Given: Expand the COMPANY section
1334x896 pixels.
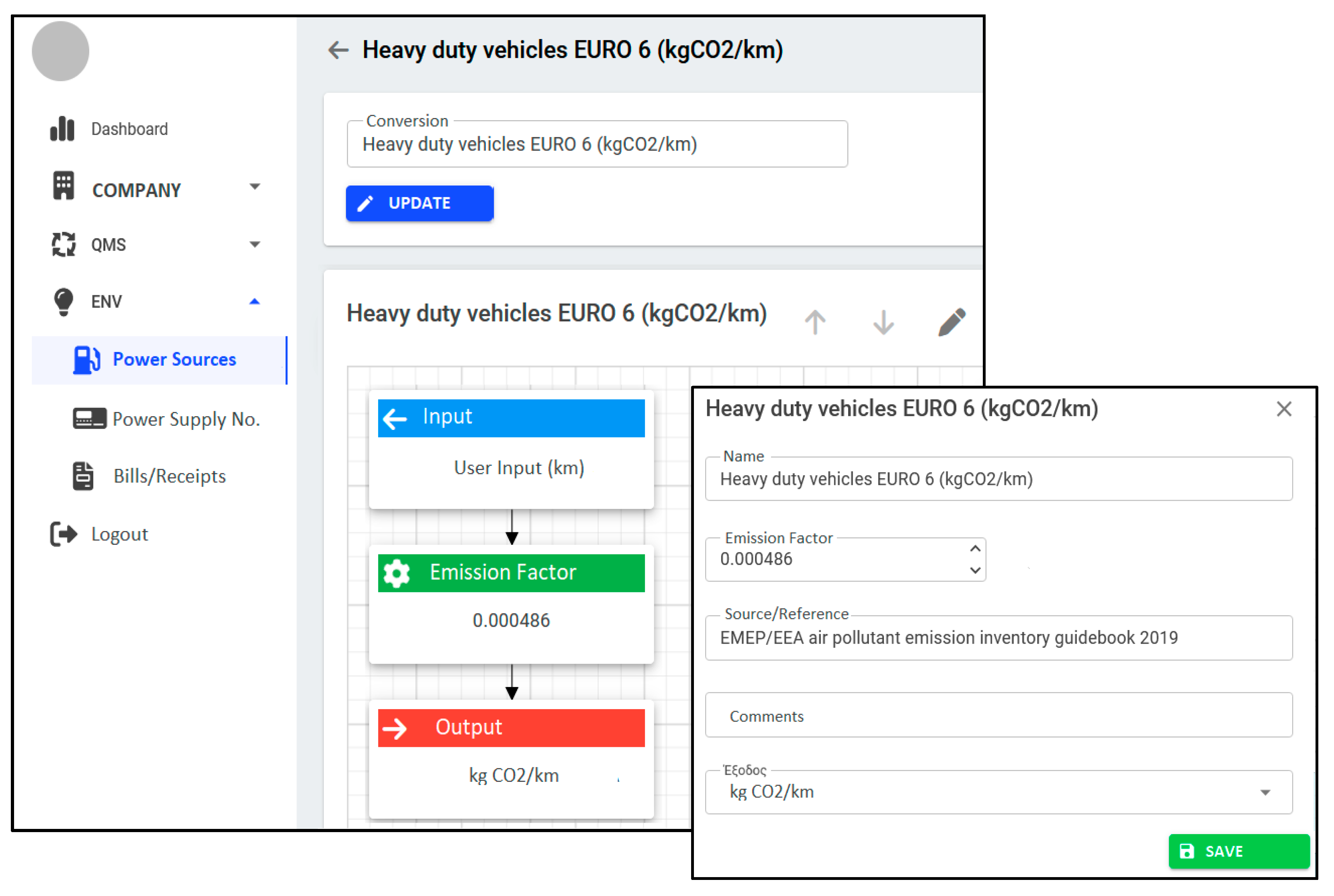Looking at the screenshot, I should (x=256, y=187).
